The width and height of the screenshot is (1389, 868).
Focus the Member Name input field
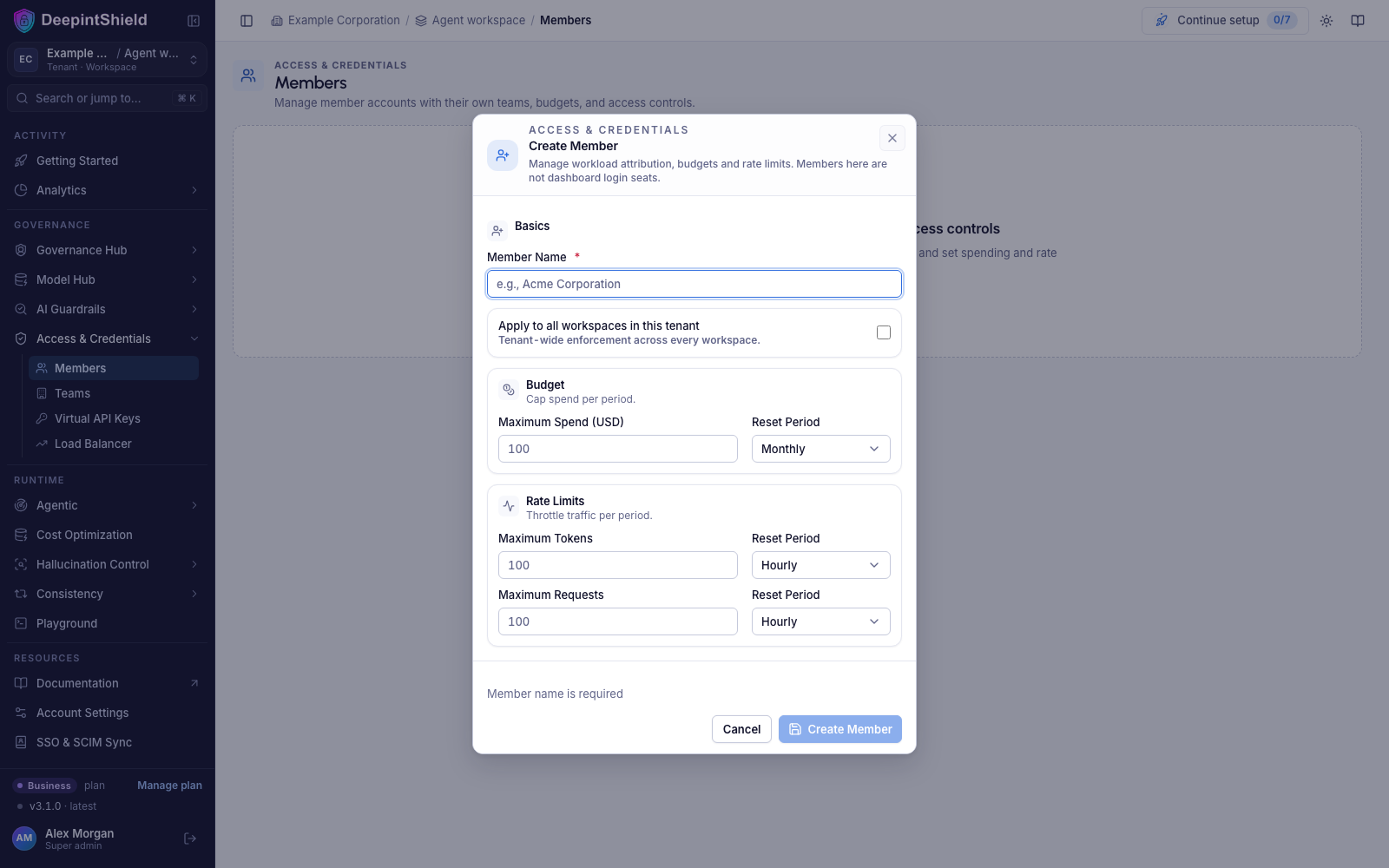pos(694,284)
